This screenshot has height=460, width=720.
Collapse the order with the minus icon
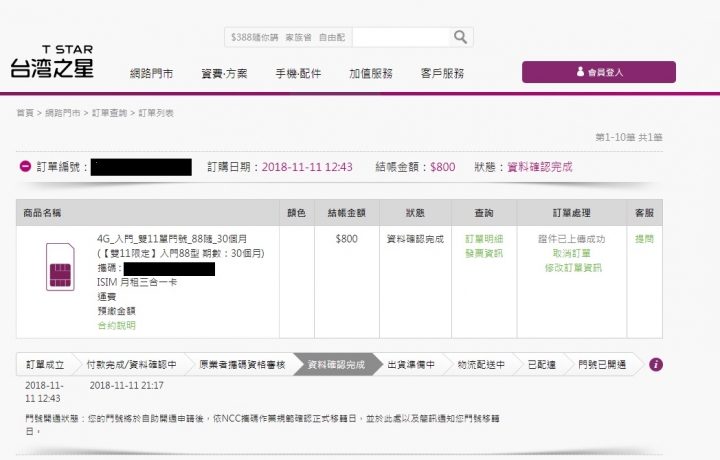pos(25,166)
